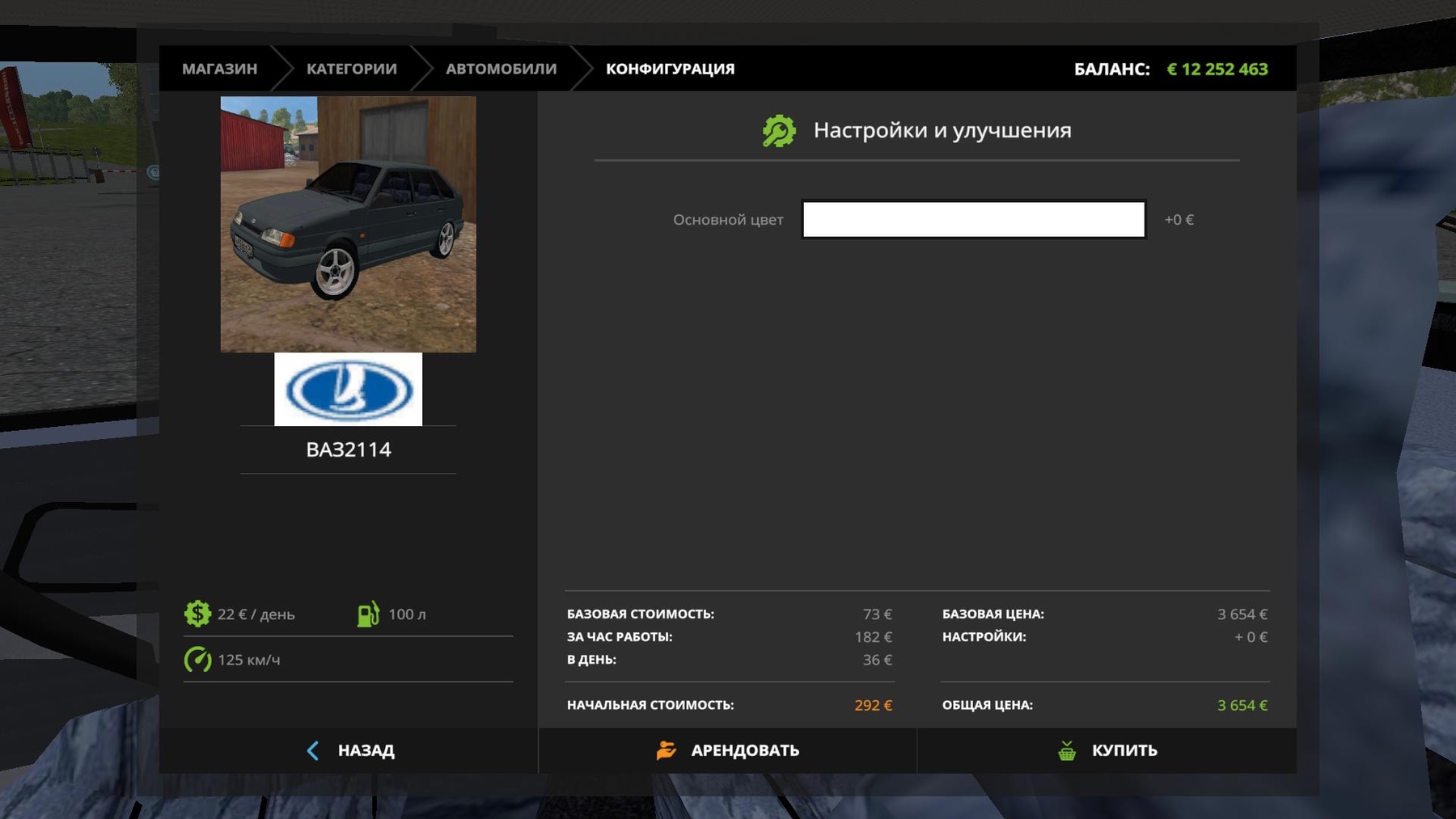The width and height of the screenshot is (1456, 819).
Task: Click the speedometer max speed icon
Action: (197, 660)
